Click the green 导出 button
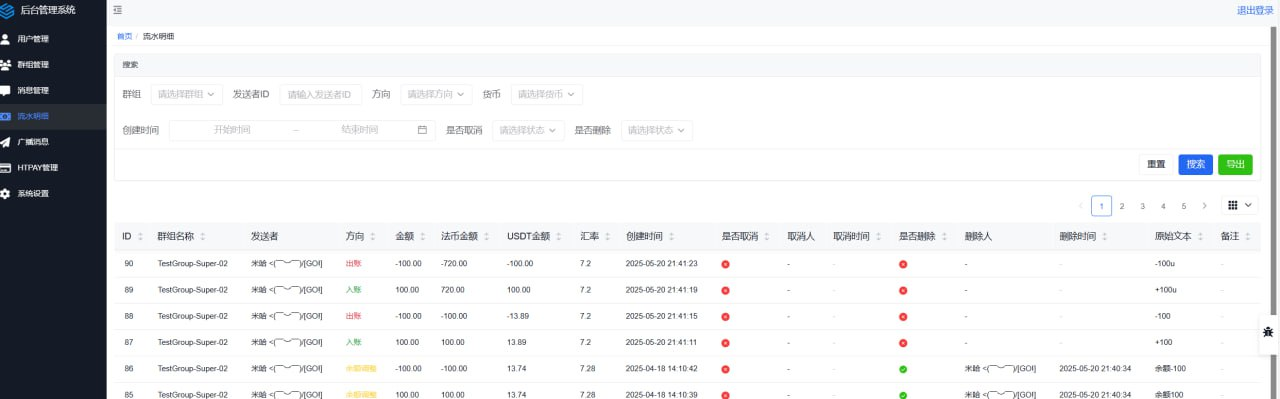Viewport: 1280px width, 399px height. tap(1235, 164)
